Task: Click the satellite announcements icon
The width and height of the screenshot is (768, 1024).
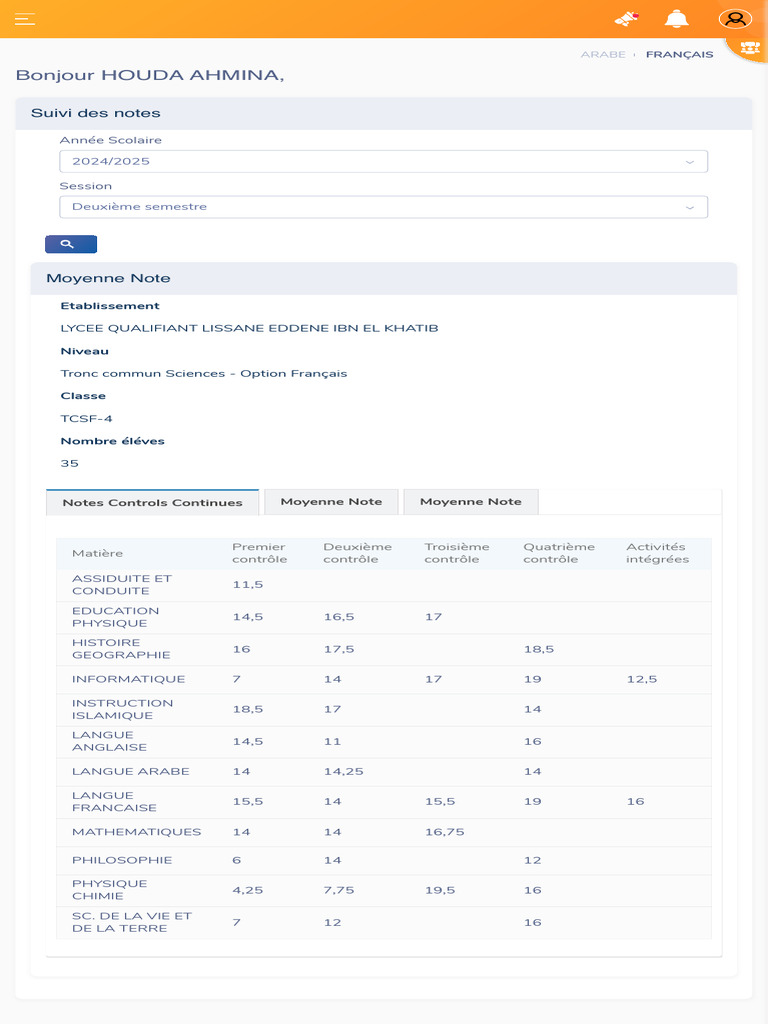Action: (x=626, y=18)
